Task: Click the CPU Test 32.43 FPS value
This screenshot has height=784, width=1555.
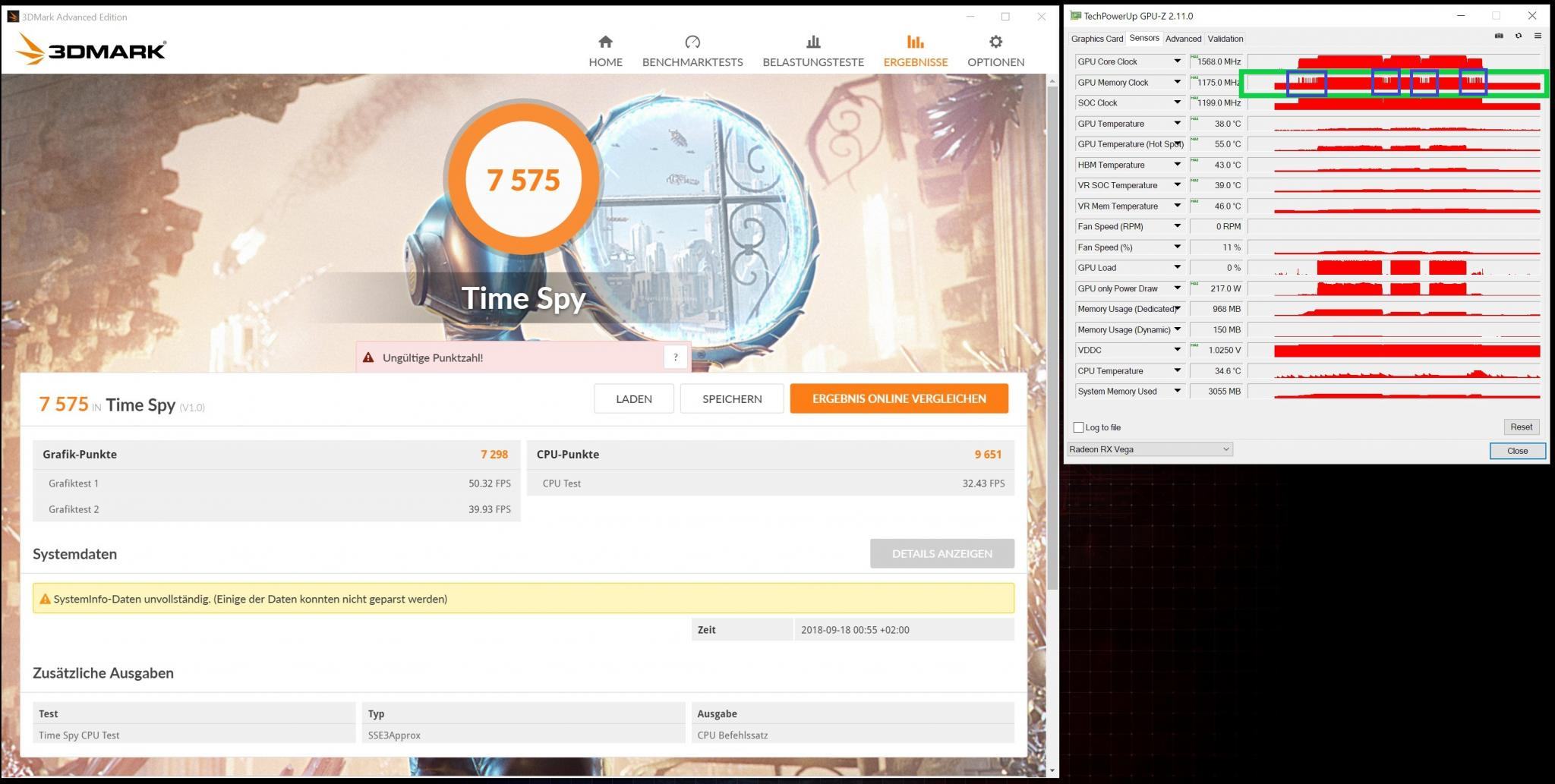Action: point(983,483)
